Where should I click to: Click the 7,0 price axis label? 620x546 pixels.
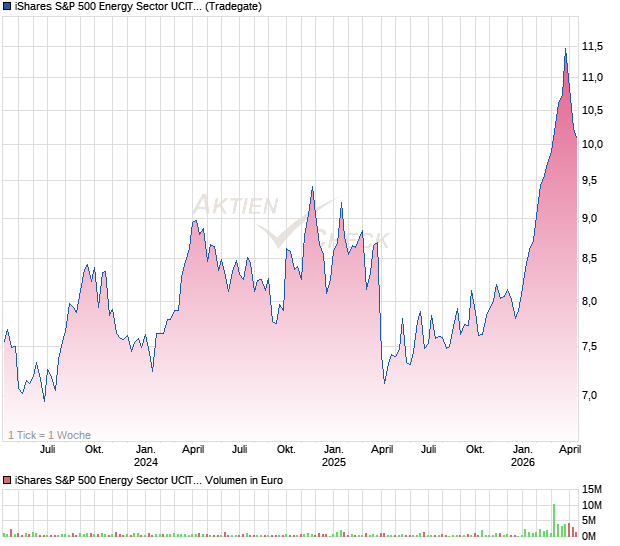[x=593, y=395]
